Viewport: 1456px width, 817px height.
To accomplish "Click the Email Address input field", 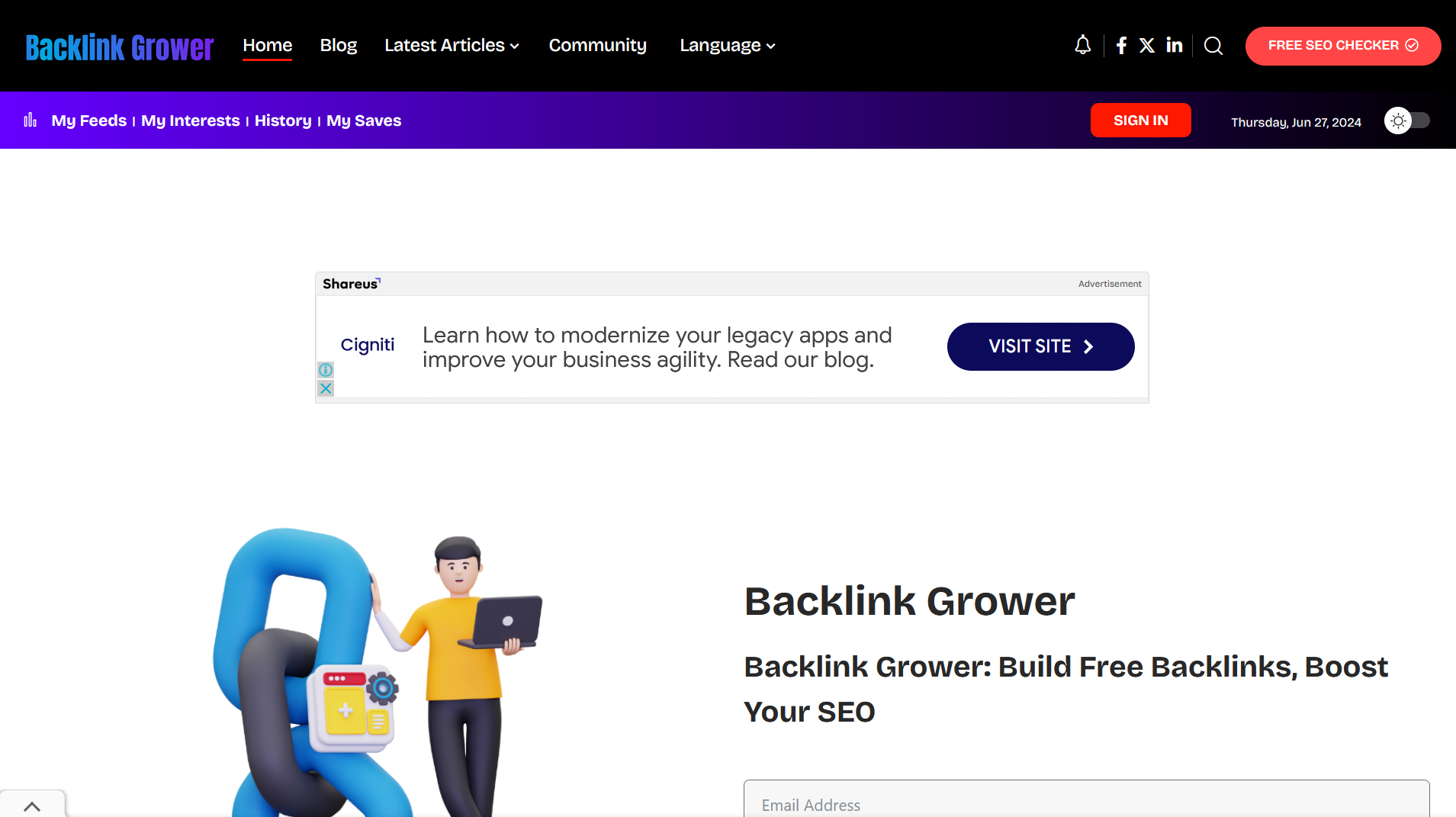I will click(1086, 799).
